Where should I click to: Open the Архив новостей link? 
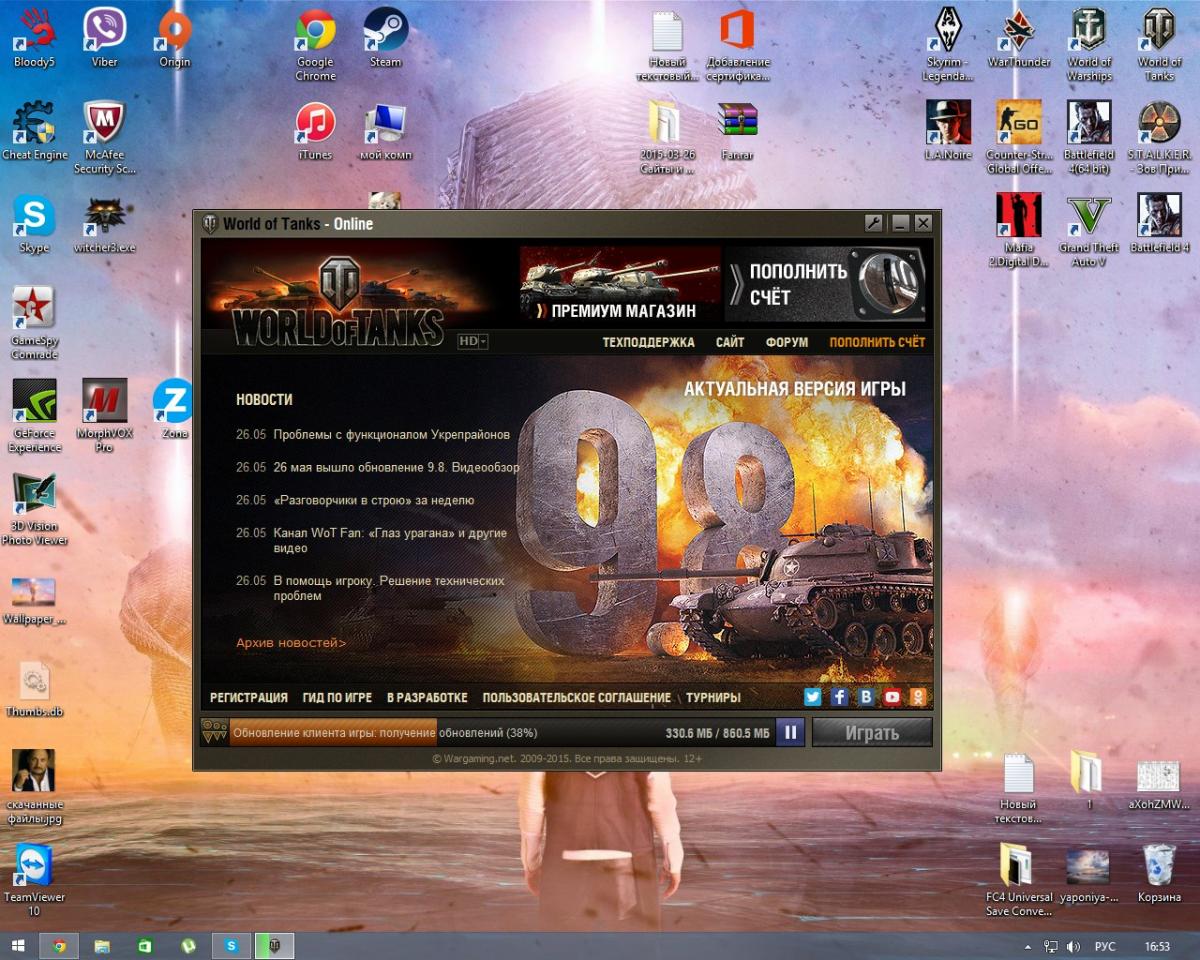[x=291, y=643]
